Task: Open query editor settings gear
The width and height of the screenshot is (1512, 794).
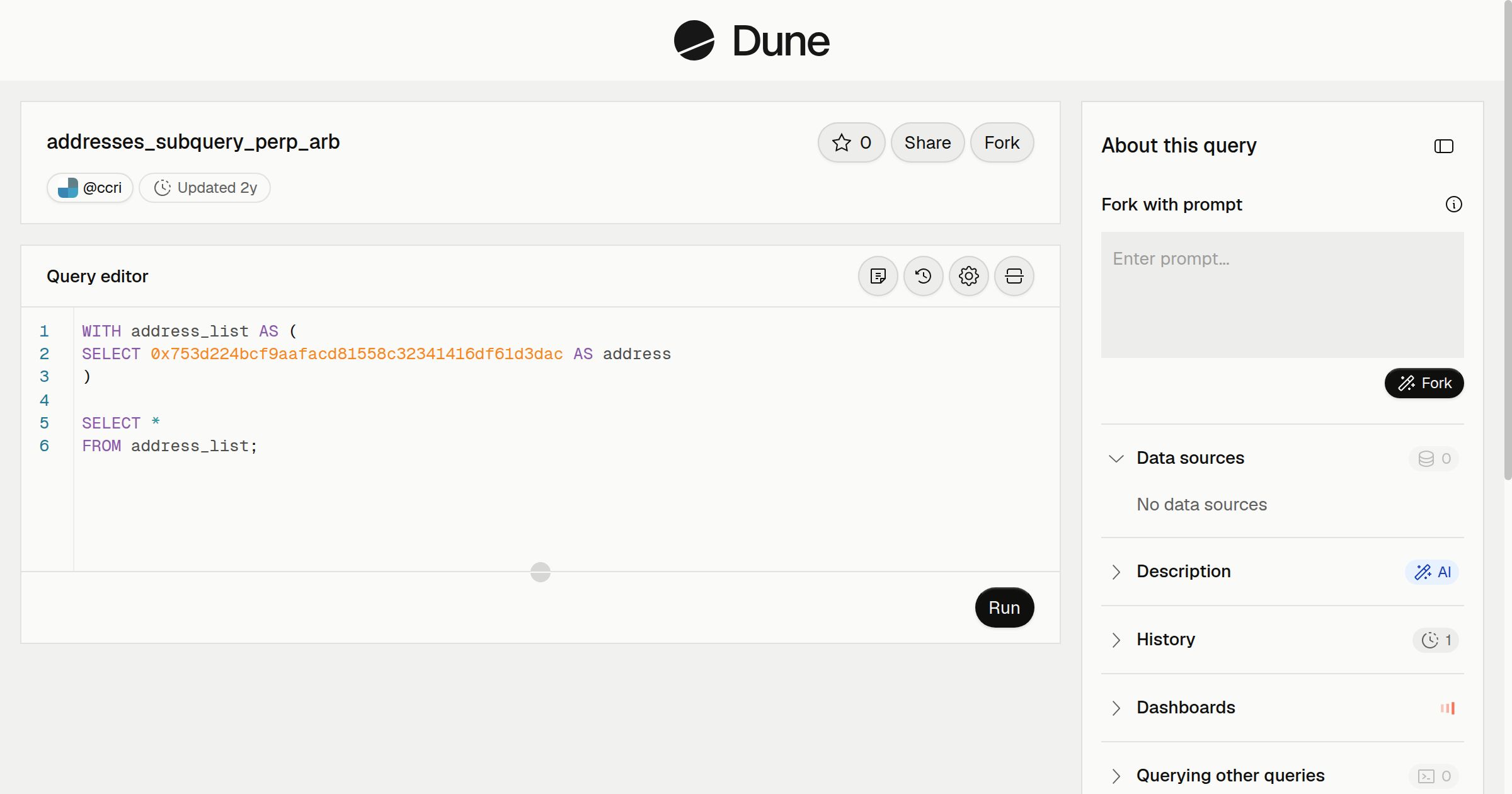Action: click(x=969, y=276)
